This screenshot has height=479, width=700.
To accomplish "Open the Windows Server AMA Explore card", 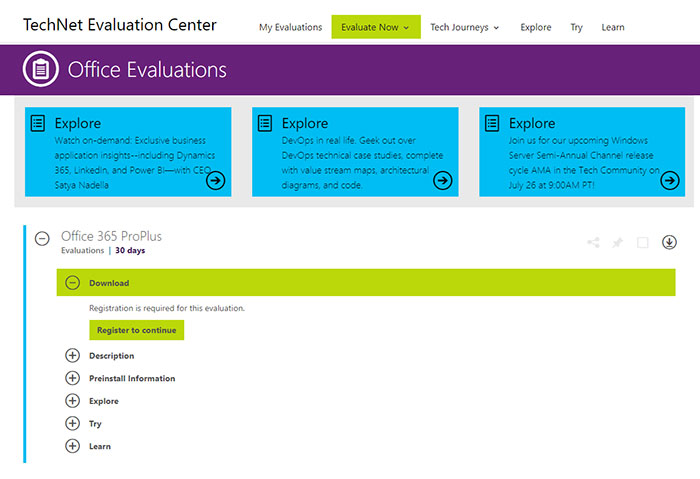I will (582, 152).
